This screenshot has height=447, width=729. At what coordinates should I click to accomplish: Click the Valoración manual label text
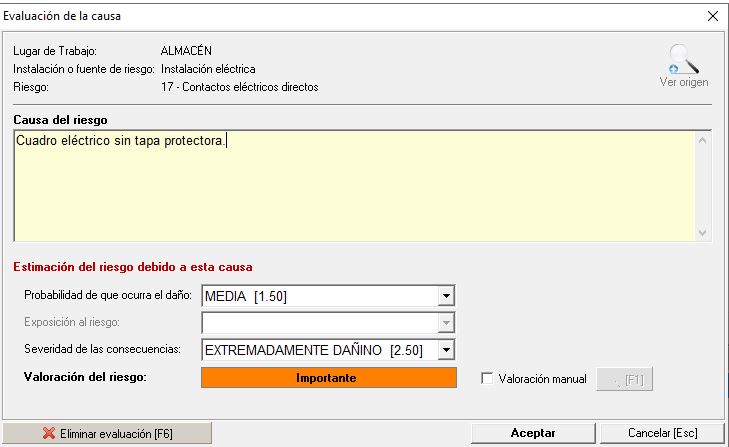542,379
